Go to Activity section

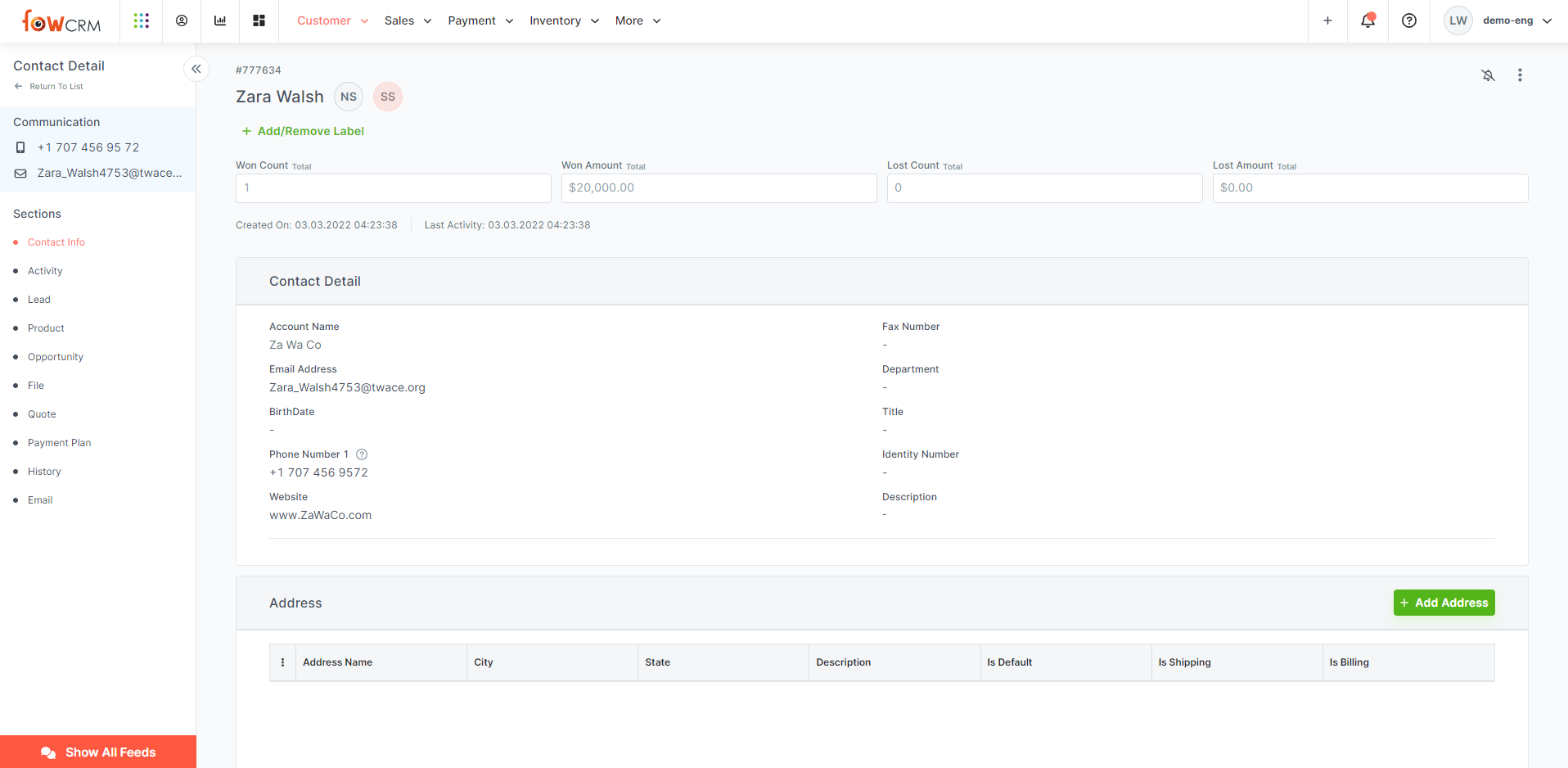tap(45, 271)
